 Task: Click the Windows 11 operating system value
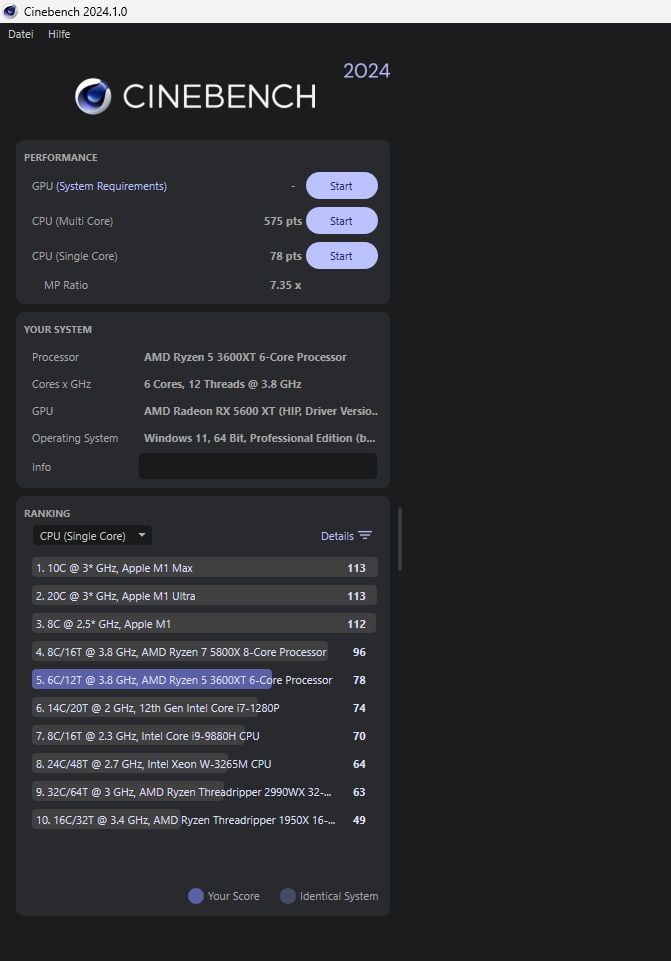point(259,438)
